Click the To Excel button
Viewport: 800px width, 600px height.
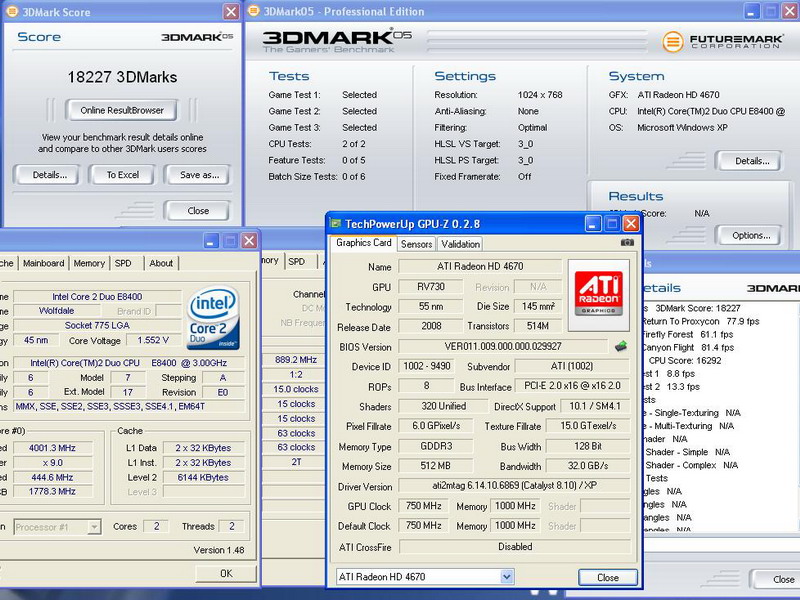coord(122,175)
